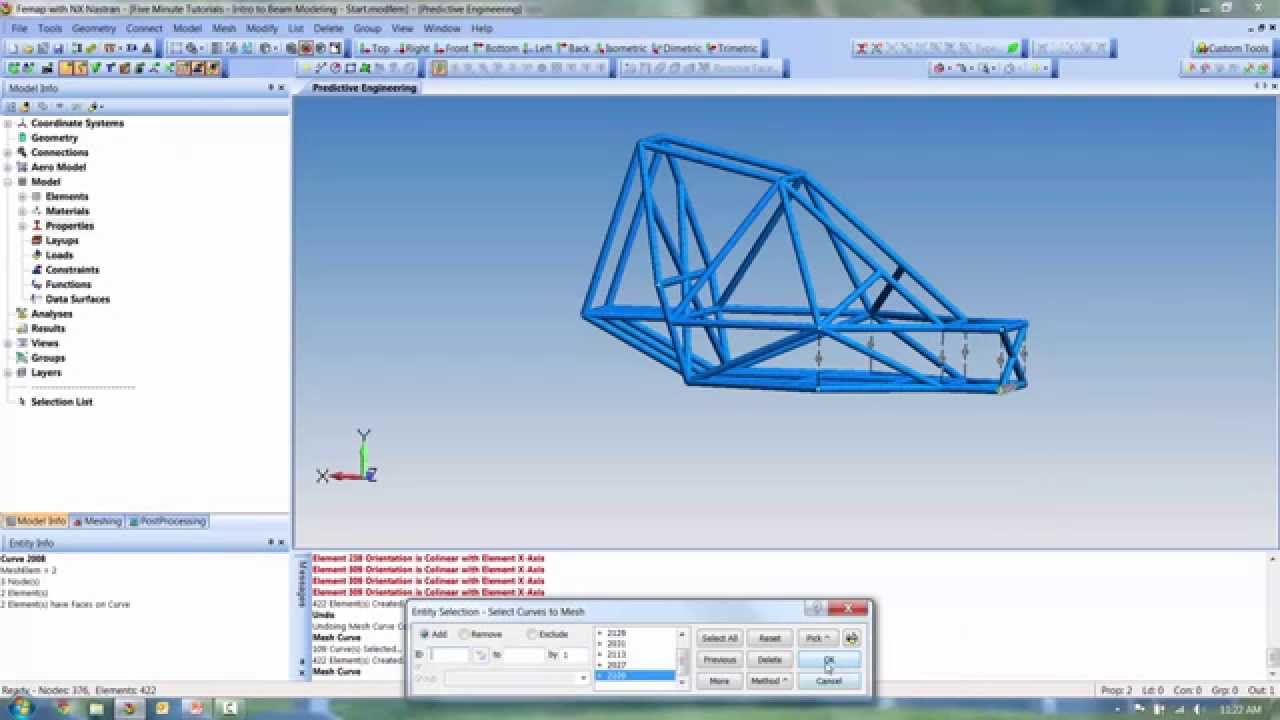
Task: Click the Functions node icon
Action: [37, 284]
